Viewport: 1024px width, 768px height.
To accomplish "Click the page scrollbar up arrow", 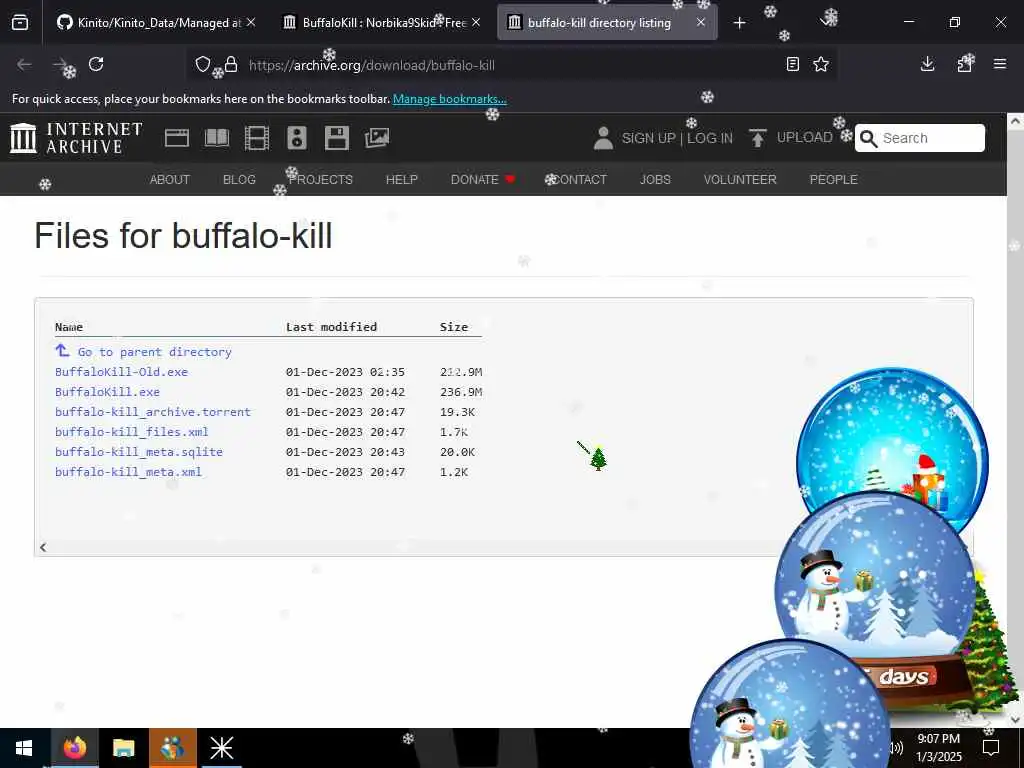I will [x=1015, y=121].
